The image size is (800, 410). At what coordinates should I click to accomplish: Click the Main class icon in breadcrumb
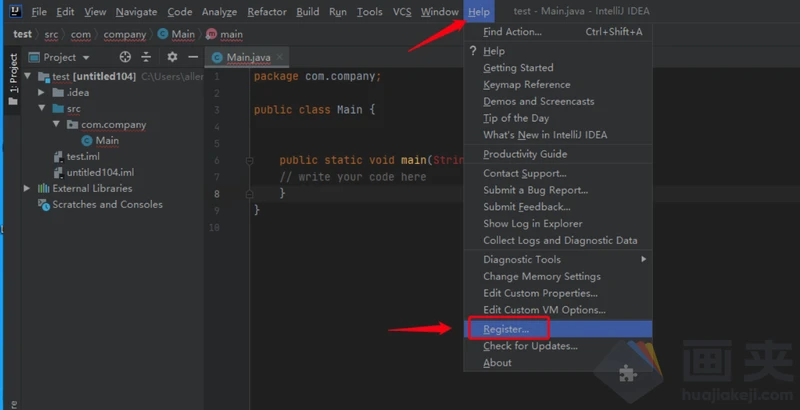coord(163,34)
